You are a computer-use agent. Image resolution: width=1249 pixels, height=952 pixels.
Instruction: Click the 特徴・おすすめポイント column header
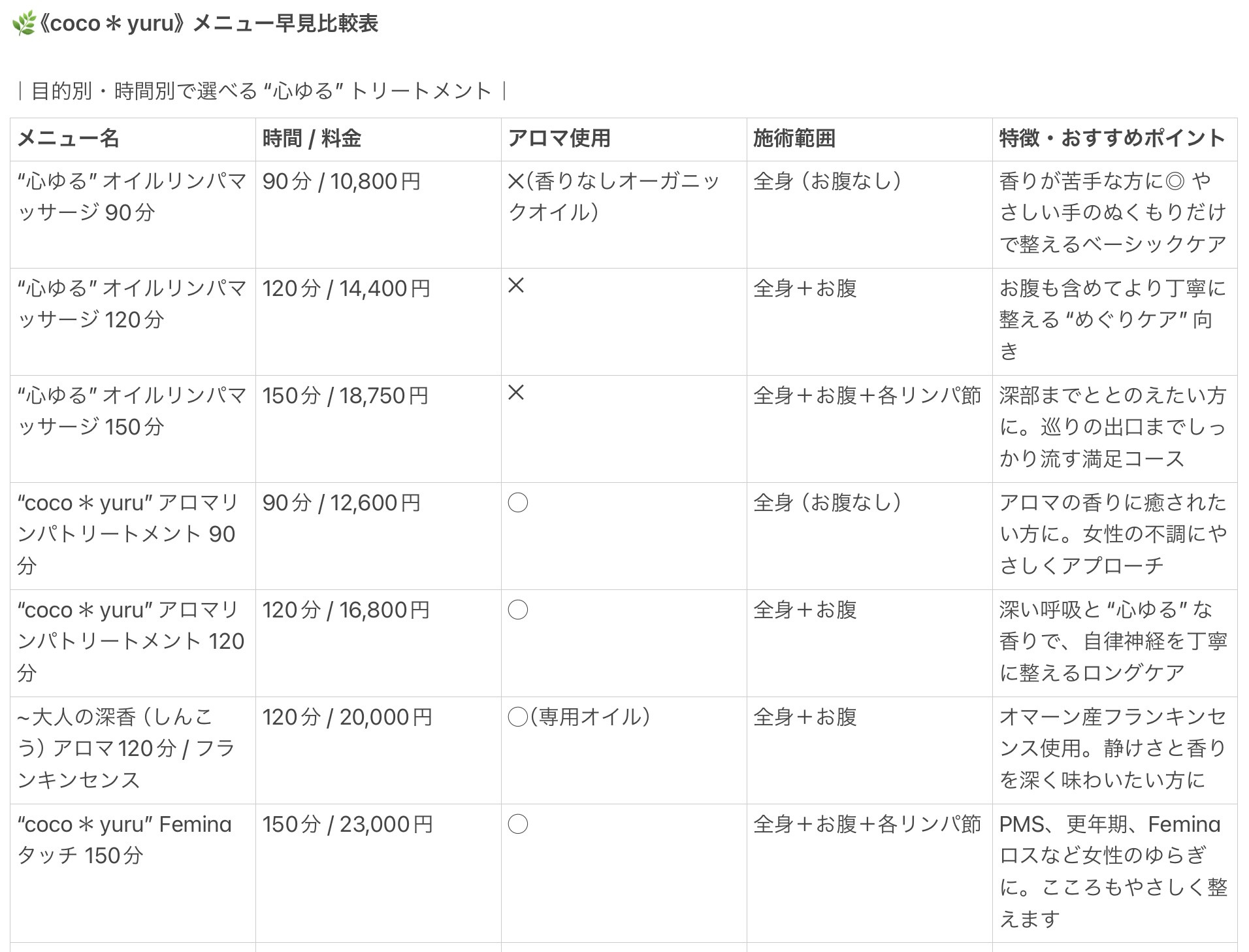click(x=1112, y=139)
